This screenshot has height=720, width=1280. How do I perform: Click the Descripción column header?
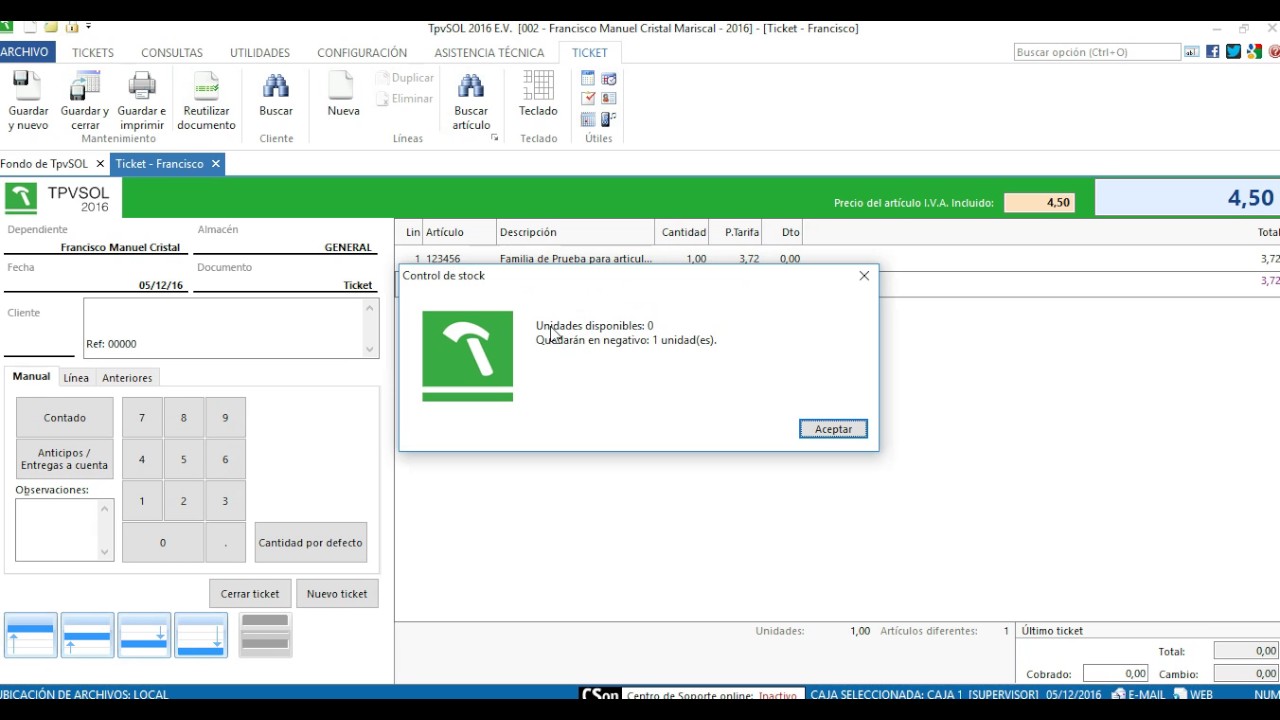click(575, 232)
